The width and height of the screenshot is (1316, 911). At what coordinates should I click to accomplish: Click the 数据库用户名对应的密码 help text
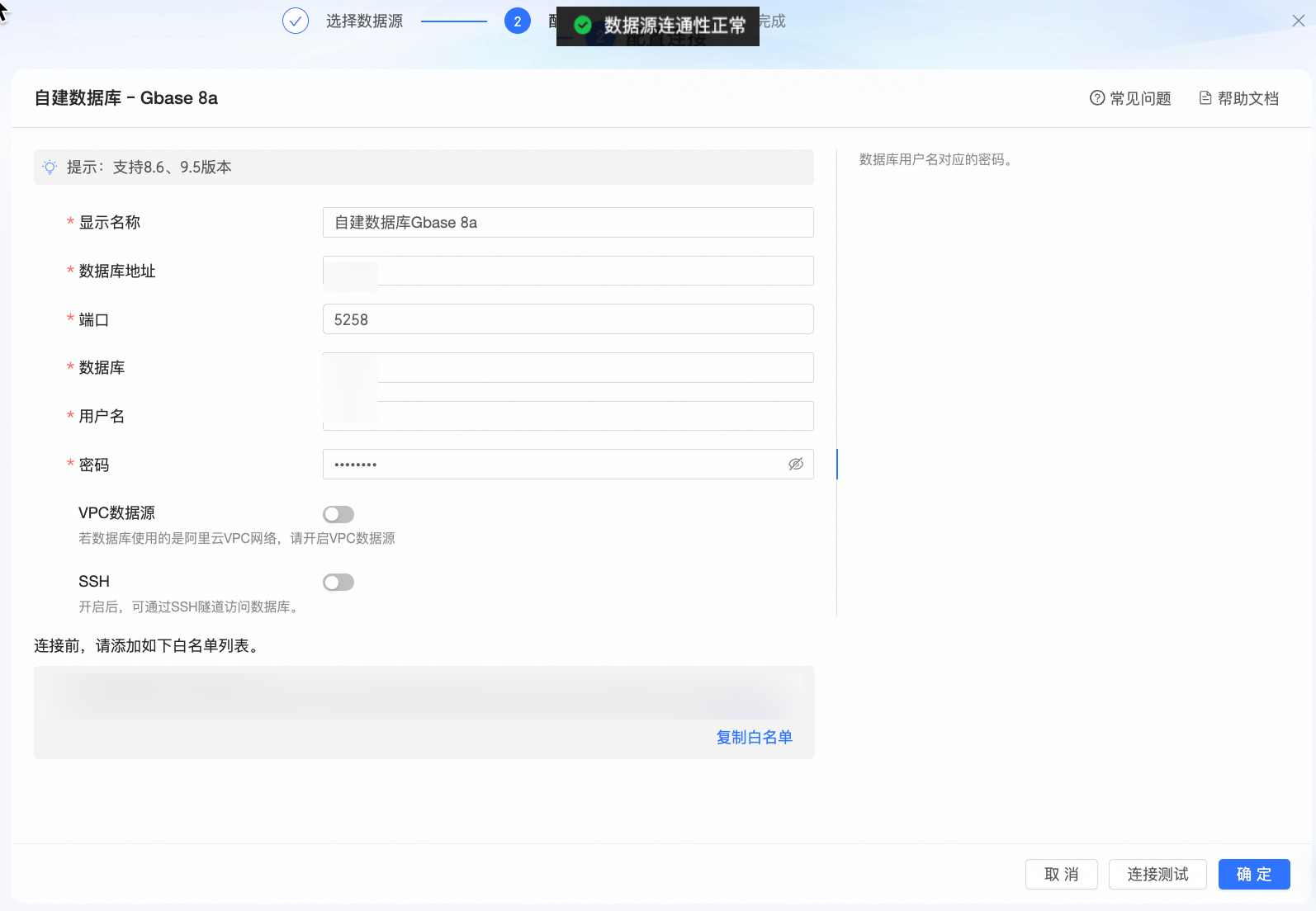pyautogui.click(x=936, y=160)
